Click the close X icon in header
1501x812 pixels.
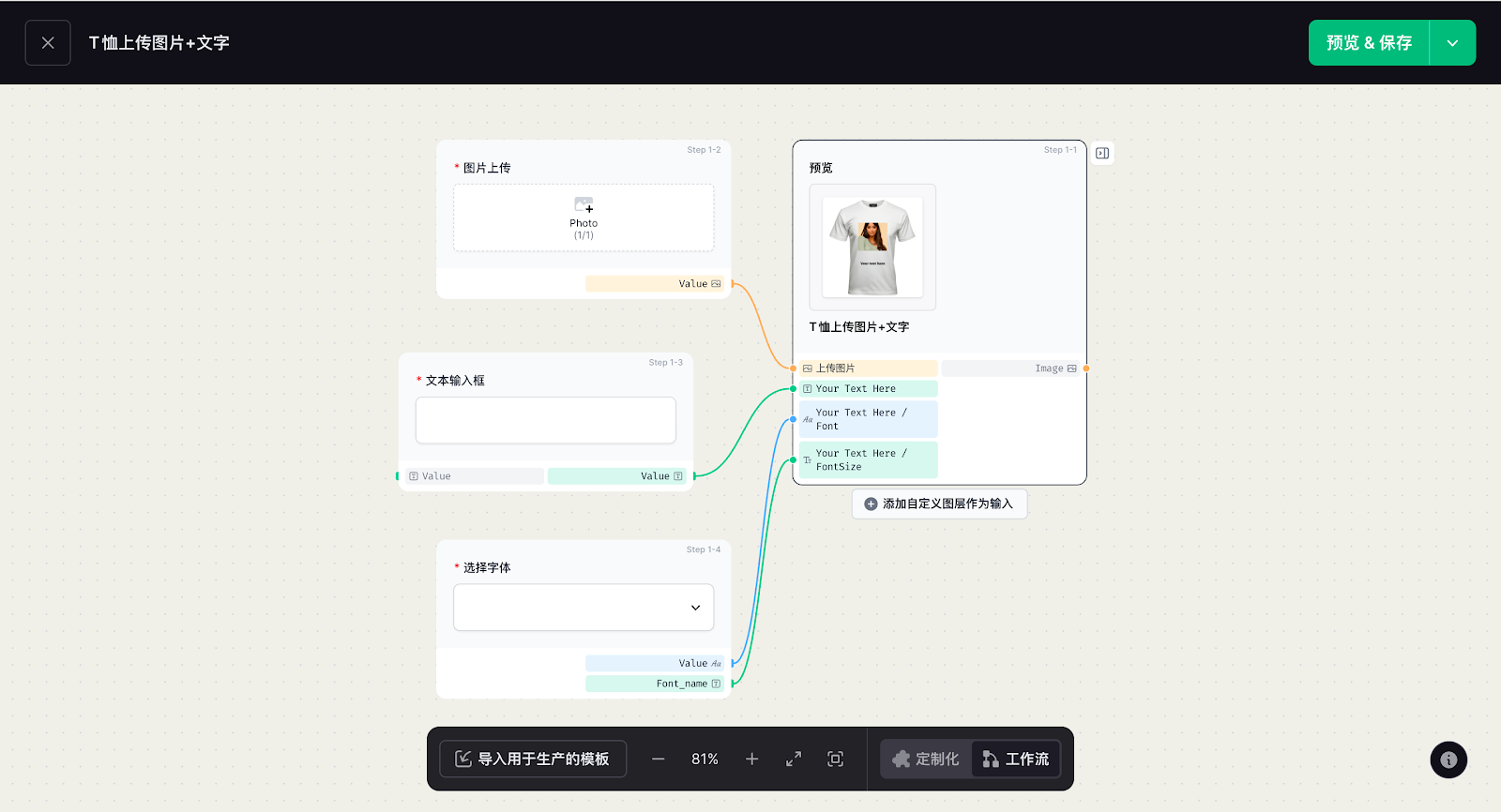point(48,43)
